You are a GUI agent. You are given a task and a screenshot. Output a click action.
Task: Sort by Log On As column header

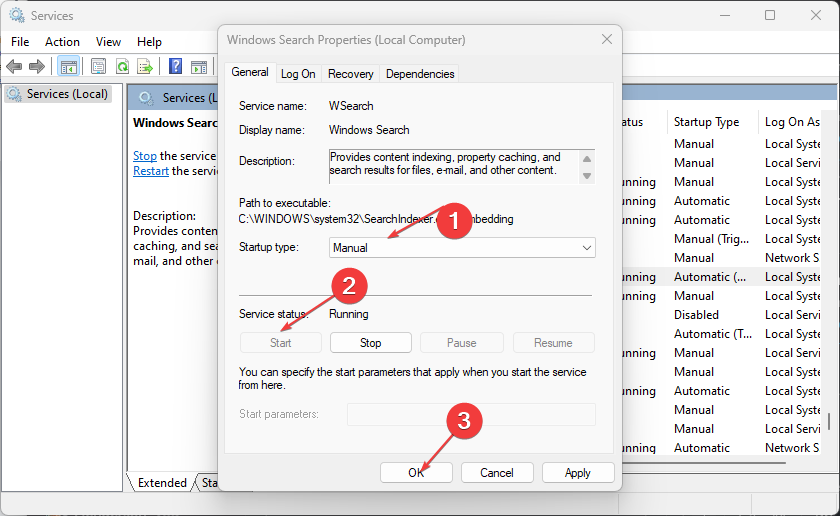tap(792, 122)
